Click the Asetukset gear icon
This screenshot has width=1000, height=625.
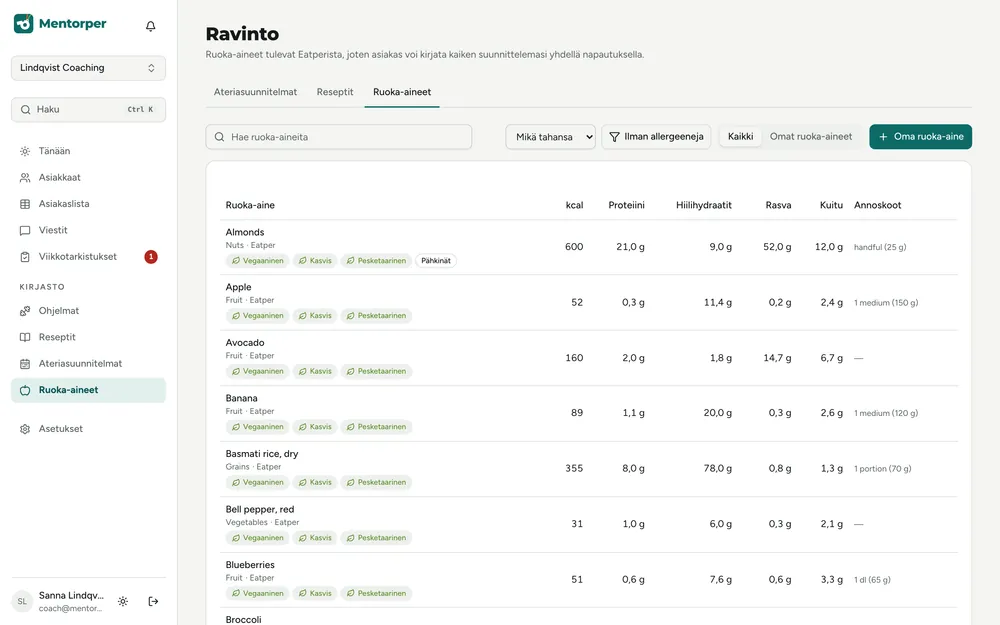click(x=25, y=429)
